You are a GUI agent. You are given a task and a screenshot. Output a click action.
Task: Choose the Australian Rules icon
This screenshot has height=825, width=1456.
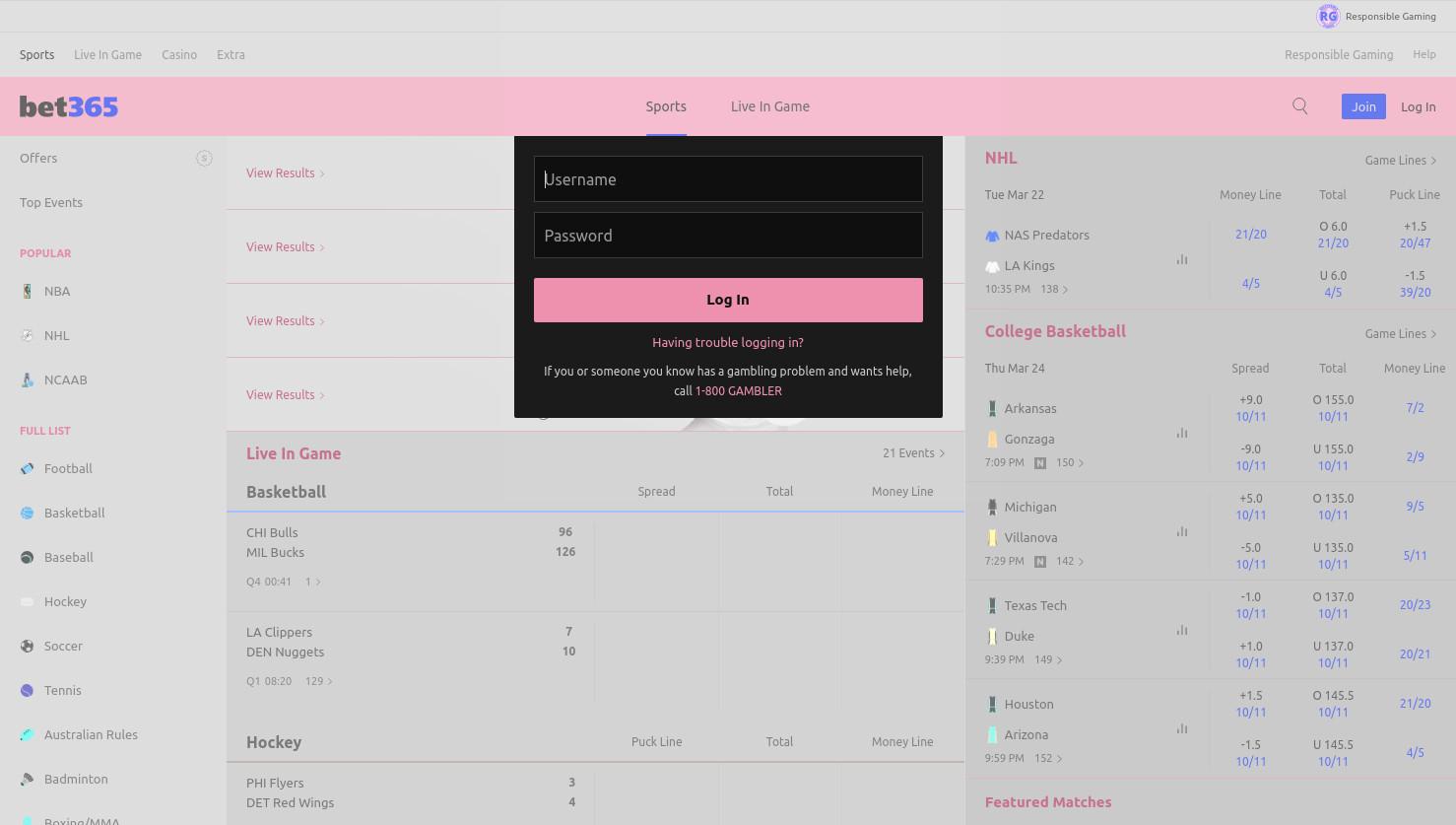pos(28,734)
